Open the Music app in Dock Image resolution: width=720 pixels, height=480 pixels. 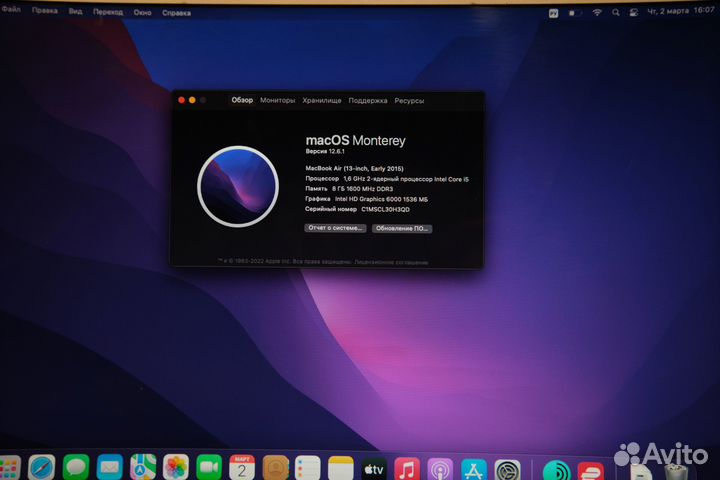(407, 469)
